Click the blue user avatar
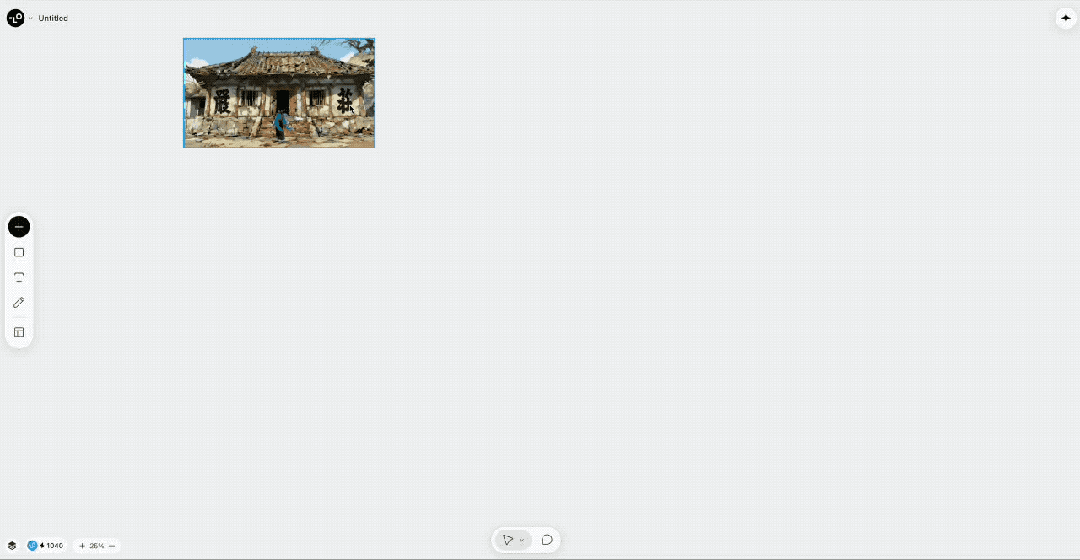1080x560 pixels. (x=32, y=546)
